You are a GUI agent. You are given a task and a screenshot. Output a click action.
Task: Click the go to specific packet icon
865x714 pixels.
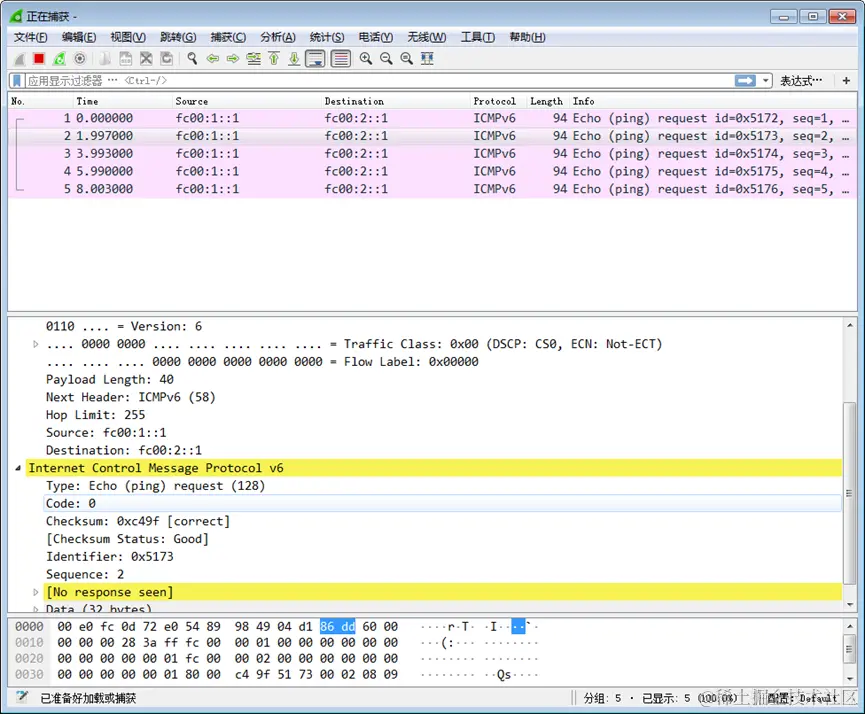pyautogui.click(x=254, y=58)
